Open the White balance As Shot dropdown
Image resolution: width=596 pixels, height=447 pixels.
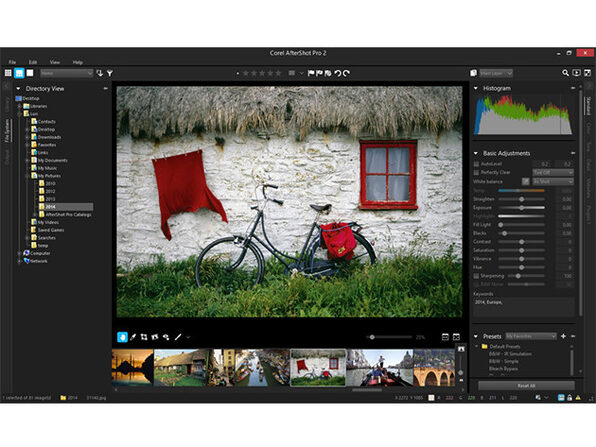pyautogui.click(x=553, y=182)
